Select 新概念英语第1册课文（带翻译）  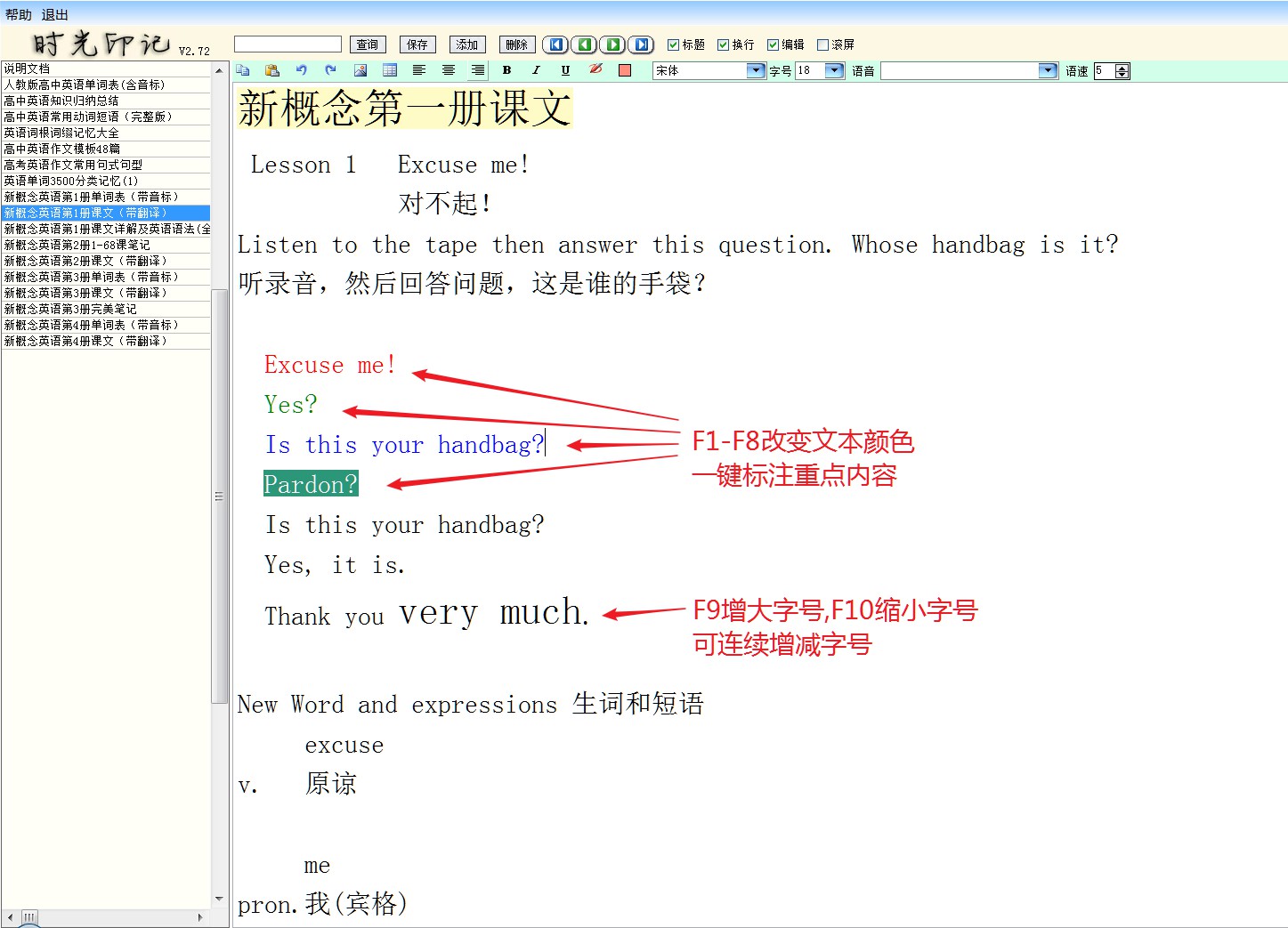tap(106, 213)
